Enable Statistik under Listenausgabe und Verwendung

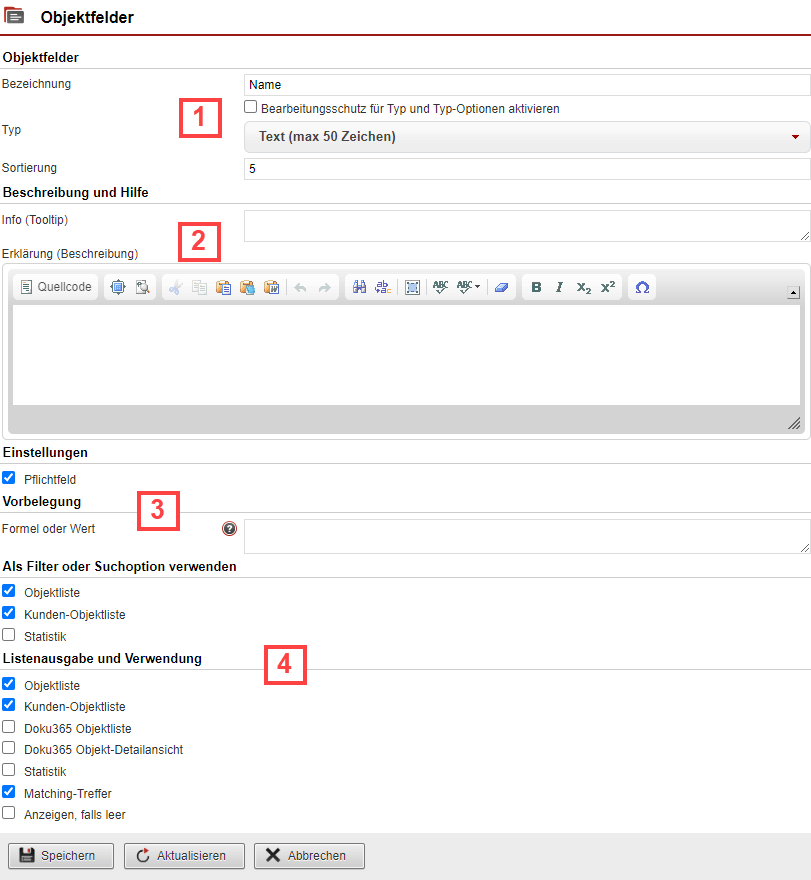(x=9, y=770)
